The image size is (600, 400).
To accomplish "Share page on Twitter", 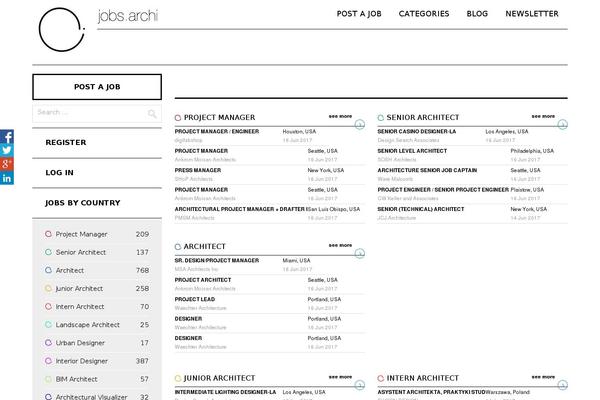I will click(7, 150).
